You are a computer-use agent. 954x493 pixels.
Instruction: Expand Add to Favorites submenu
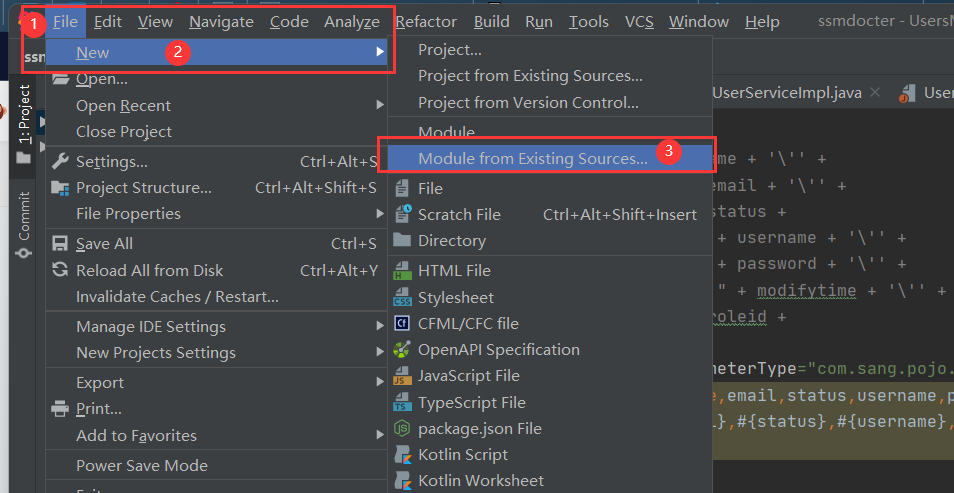click(x=217, y=436)
